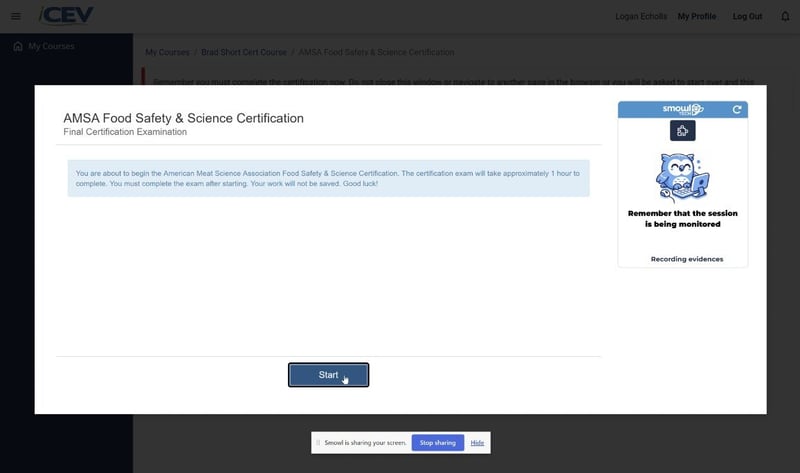Click the AMSA certification dialog title
Screen dimensions: 800x473
183,118
